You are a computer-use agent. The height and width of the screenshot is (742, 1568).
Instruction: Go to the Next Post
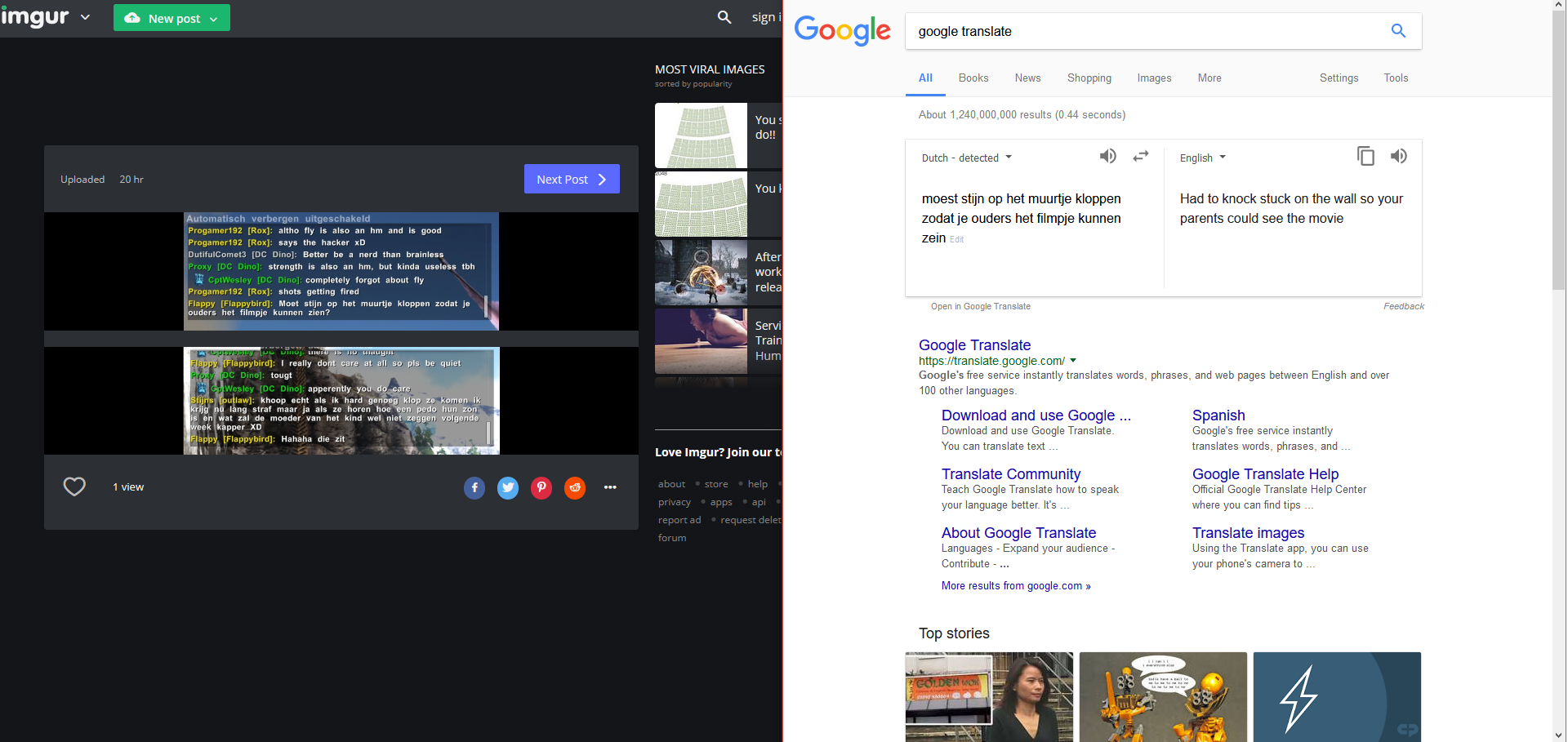click(x=572, y=180)
